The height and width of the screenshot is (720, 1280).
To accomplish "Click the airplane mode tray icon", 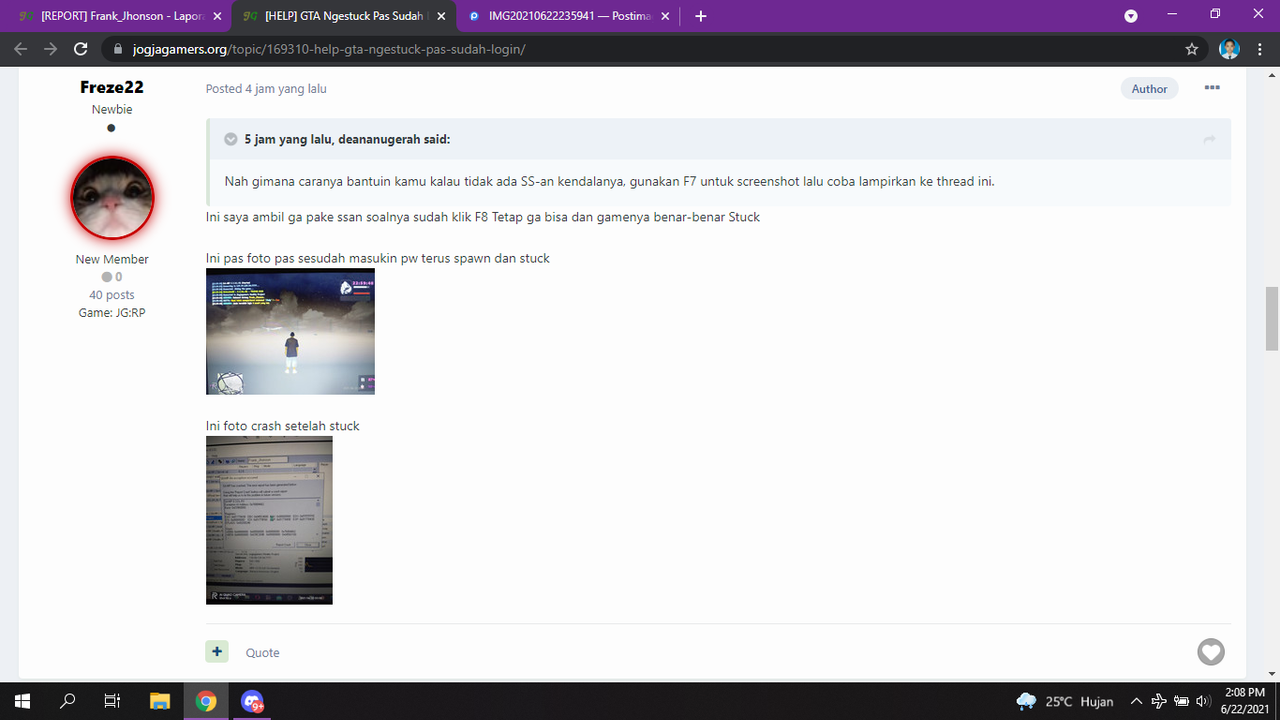I will pos(1159,701).
